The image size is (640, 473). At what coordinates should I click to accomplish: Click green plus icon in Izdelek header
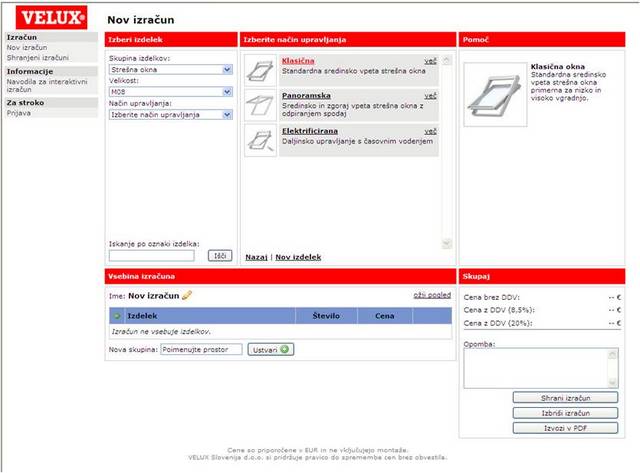[117, 315]
